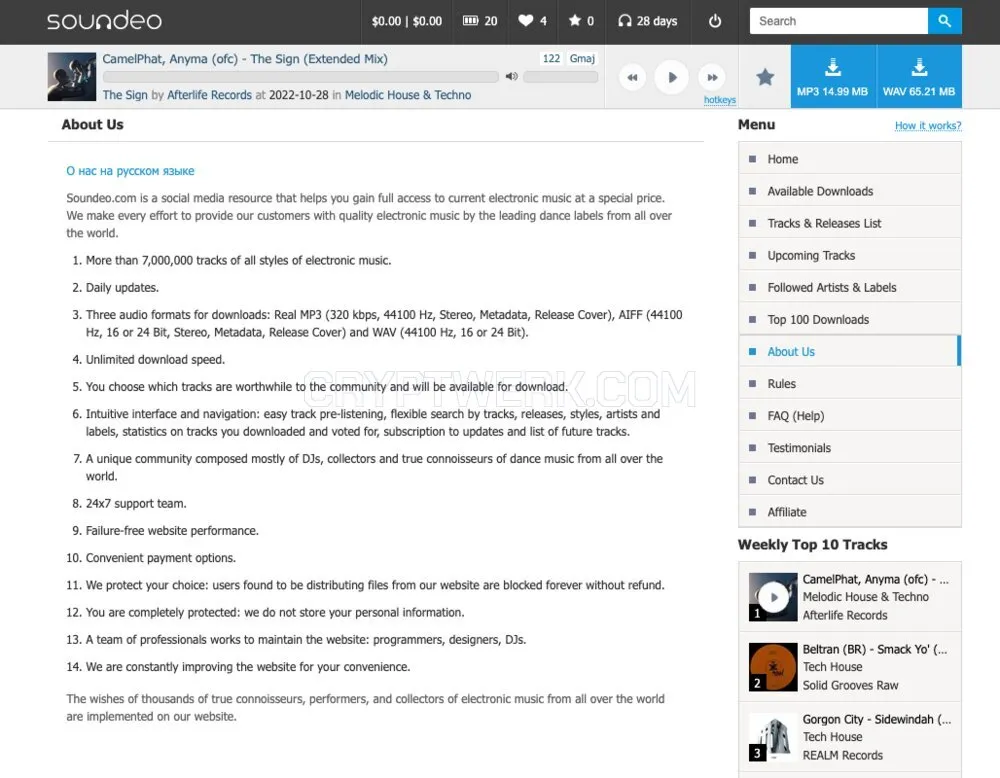
Task: Open the download credits counter showing 20
Action: (x=480, y=21)
